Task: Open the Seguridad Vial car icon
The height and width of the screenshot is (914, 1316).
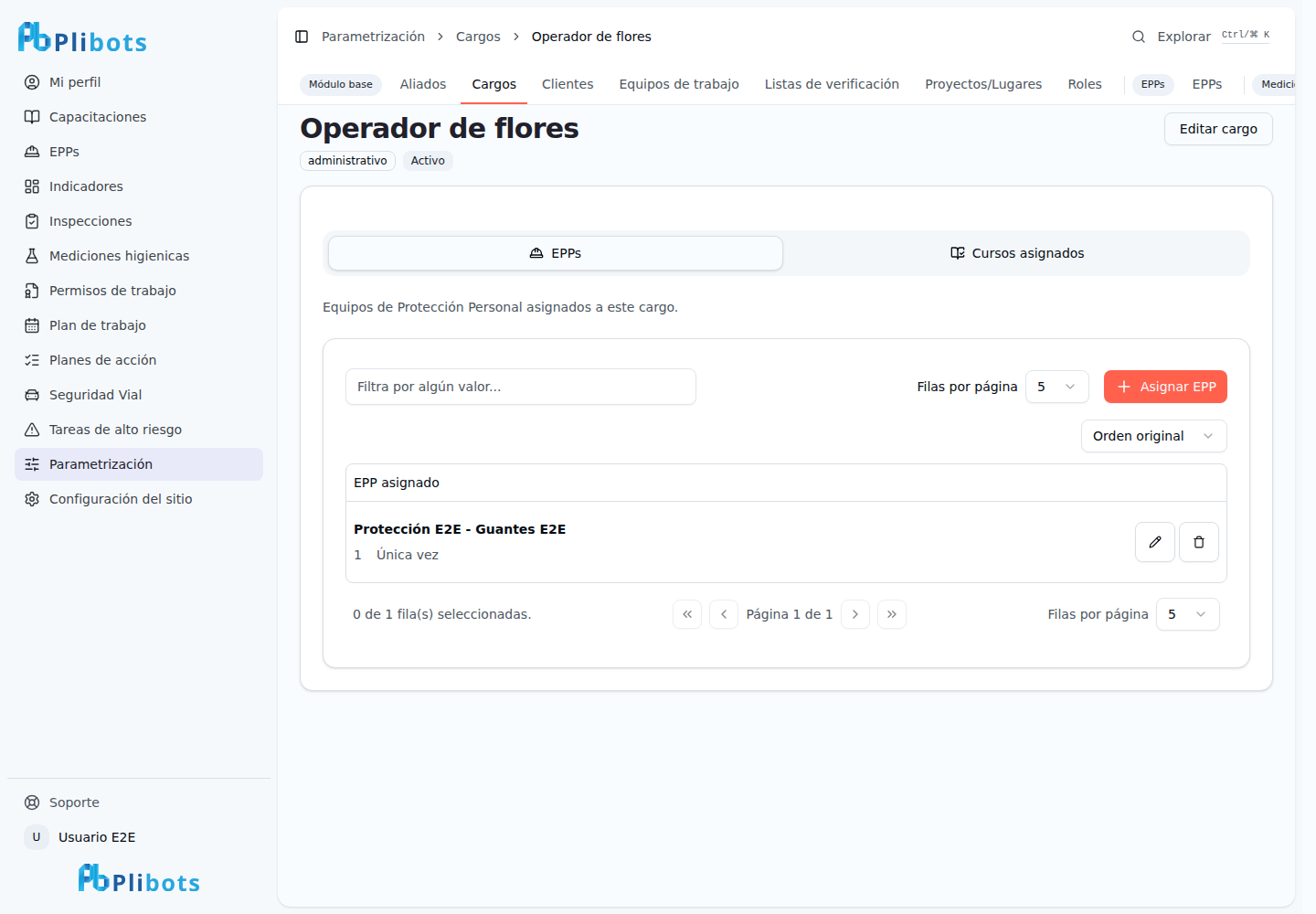Action: click(32, 395)
